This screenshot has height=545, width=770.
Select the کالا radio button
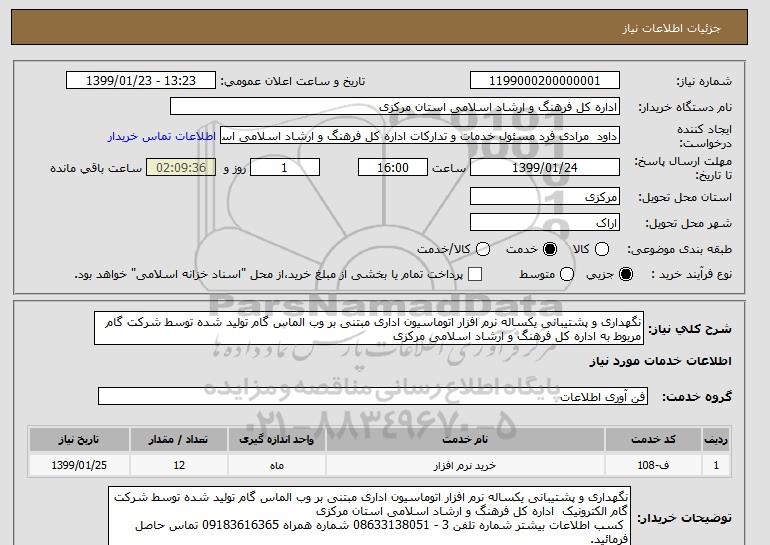coord(602,249)
